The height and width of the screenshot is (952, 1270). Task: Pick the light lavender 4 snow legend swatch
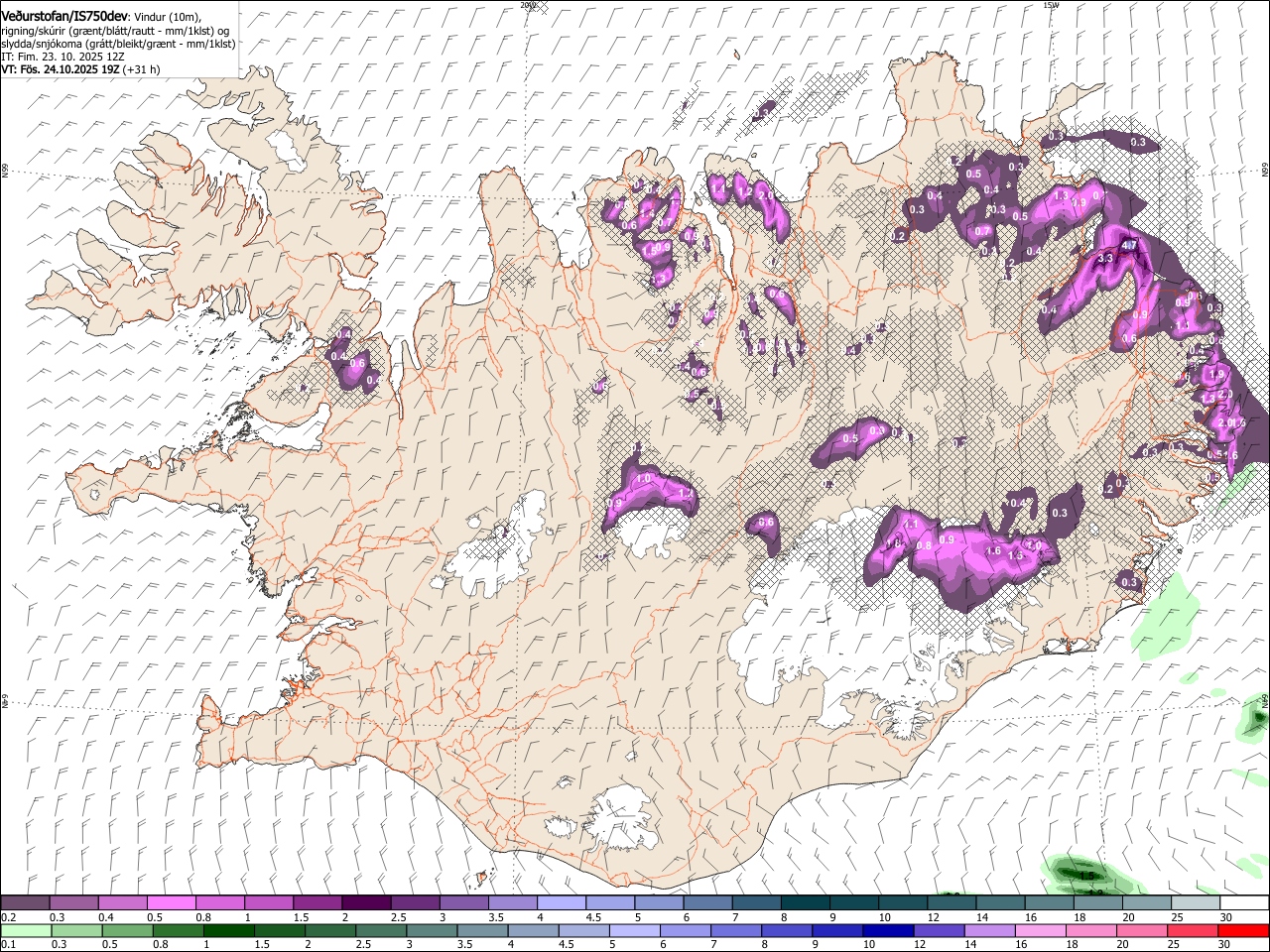pos(562,903)
